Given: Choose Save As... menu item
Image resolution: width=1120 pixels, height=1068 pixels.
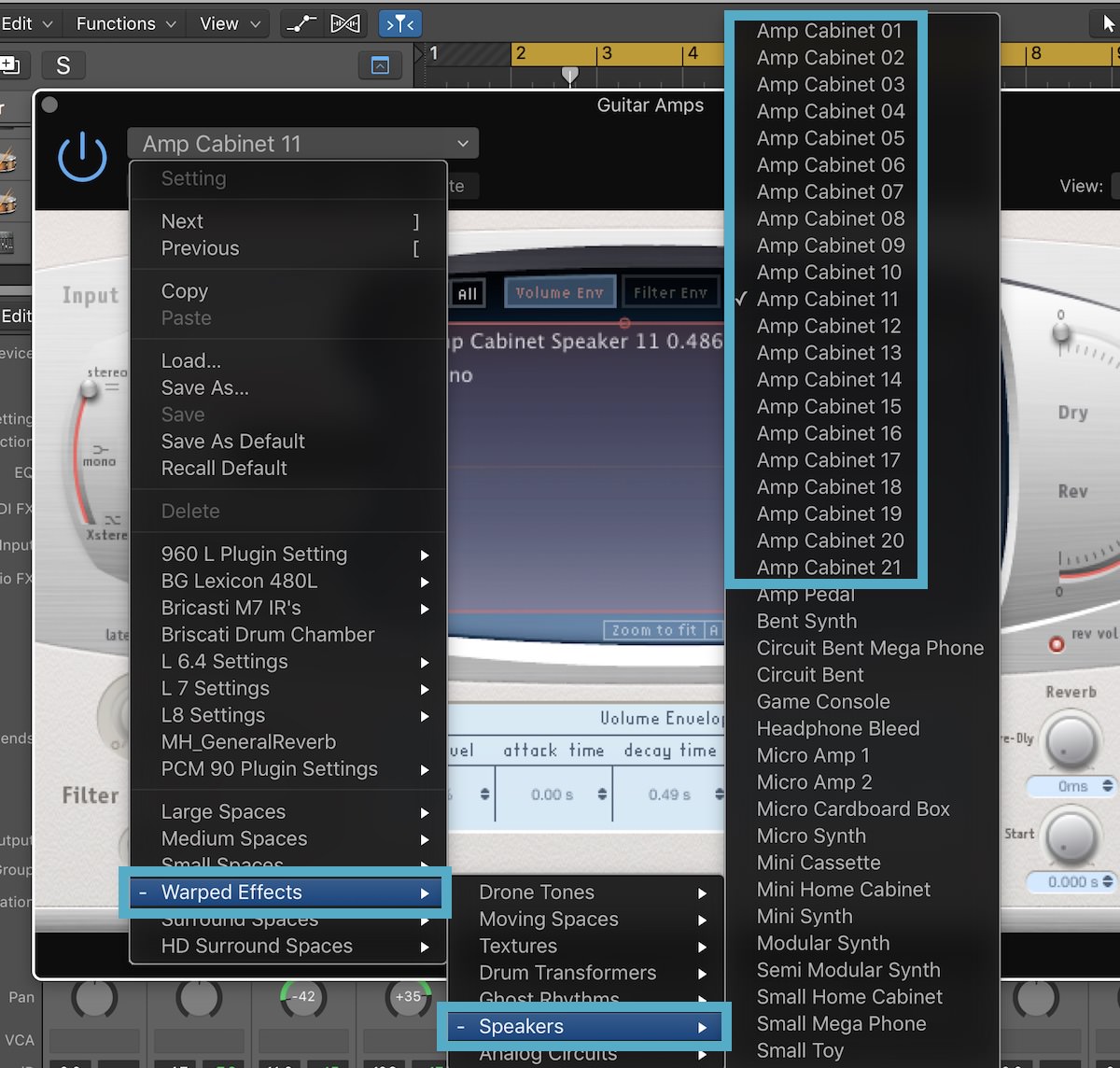Looking at the screenshot, I should click(288, 387).
